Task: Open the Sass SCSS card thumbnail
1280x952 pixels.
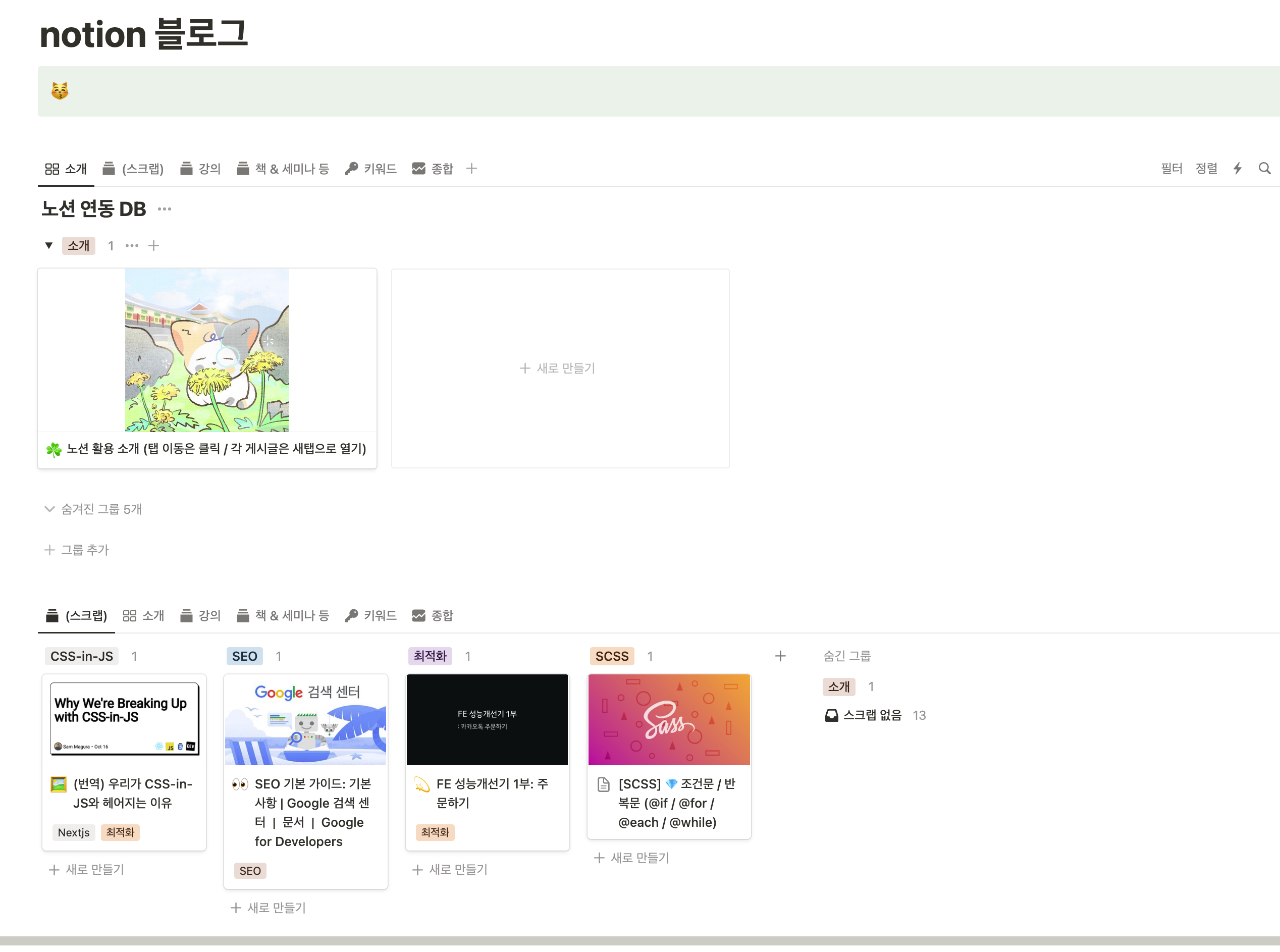Action: coord(669,720)
